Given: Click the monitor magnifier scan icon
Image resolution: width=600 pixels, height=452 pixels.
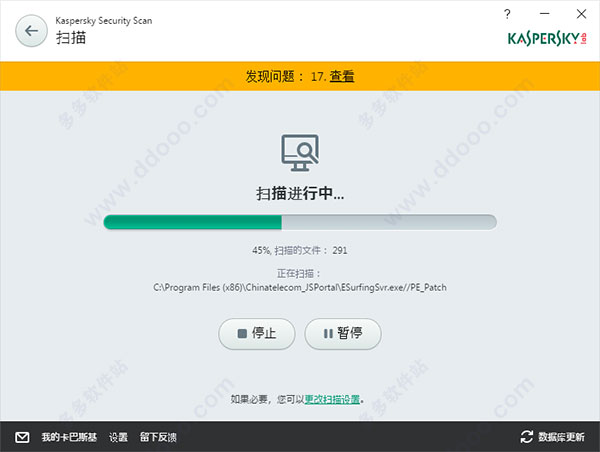Looking at the screenshot, I should 300,152.
